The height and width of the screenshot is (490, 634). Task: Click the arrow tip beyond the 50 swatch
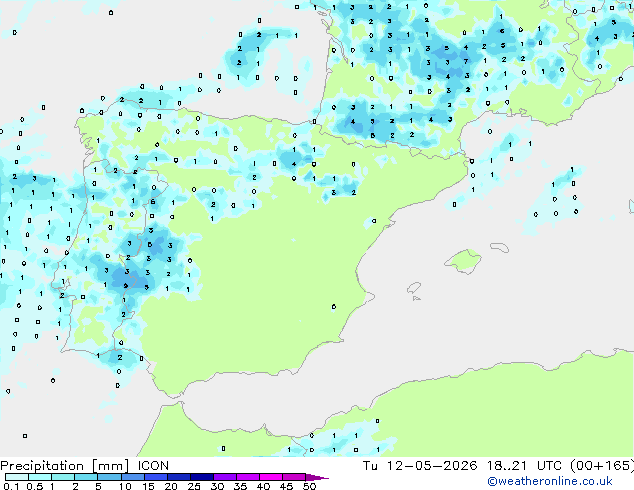click(x=317, y=477)
